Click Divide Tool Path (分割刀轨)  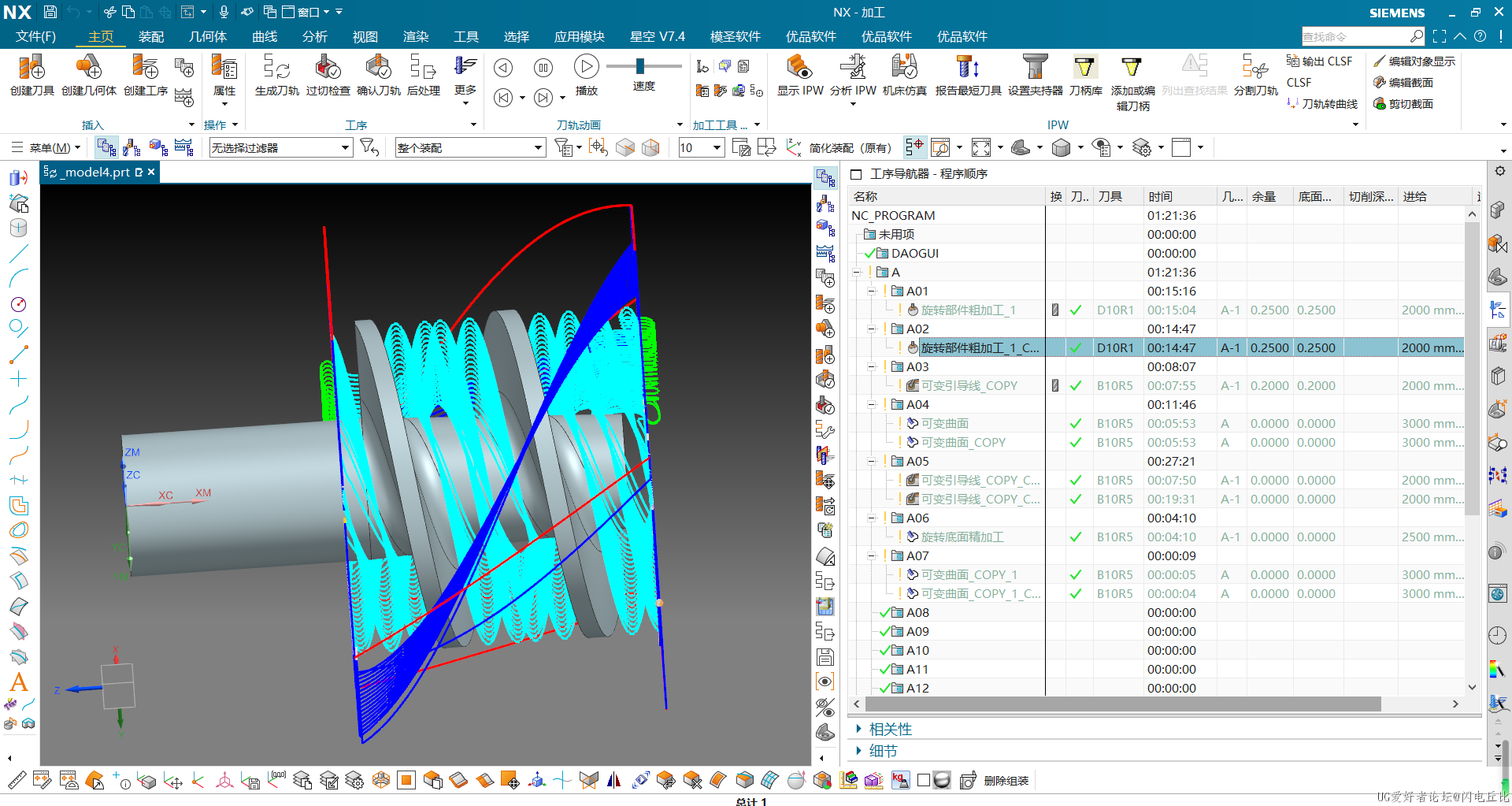coord(1256,76)
